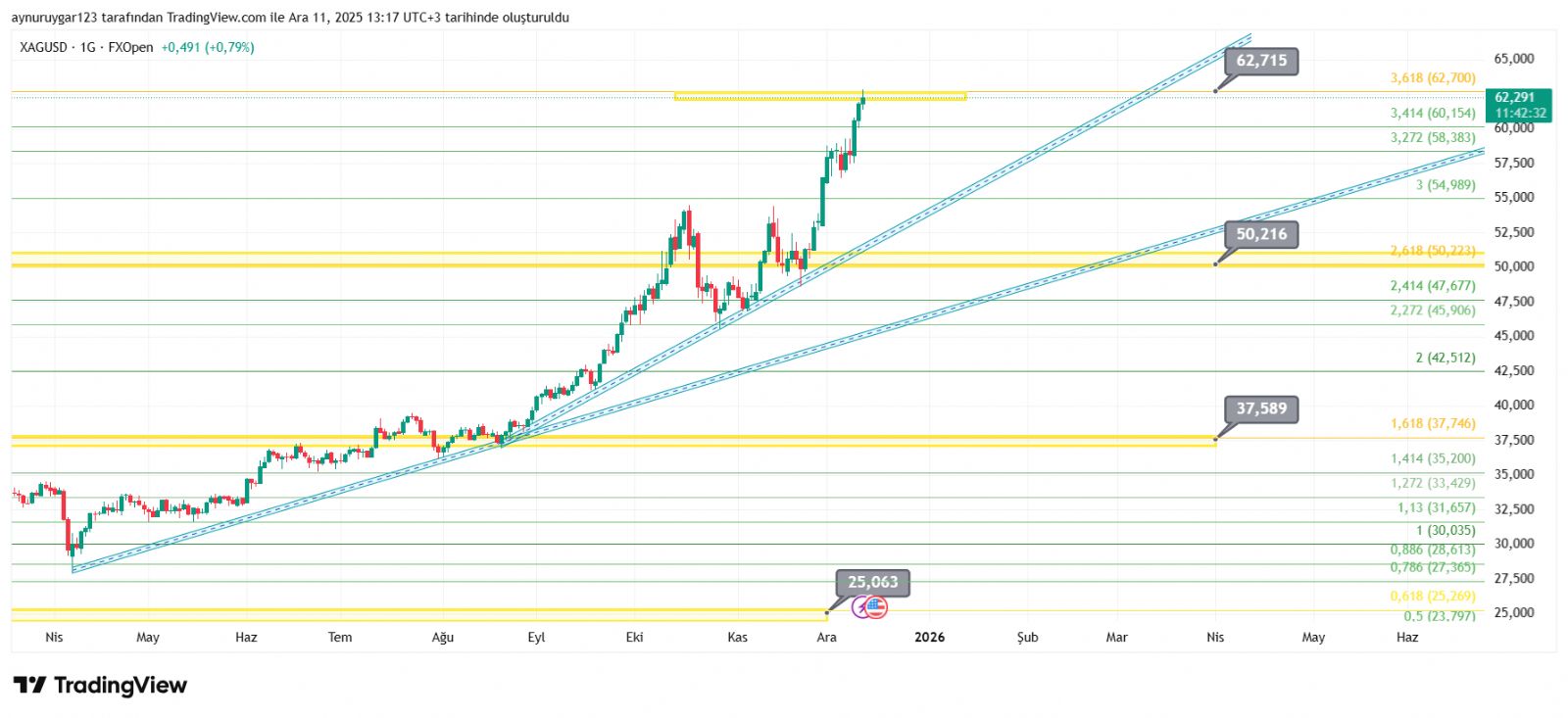This screenshot has width=1568, height=718.
Task: Select the 37,589 price callout
Action: (x=1261, y=408)
